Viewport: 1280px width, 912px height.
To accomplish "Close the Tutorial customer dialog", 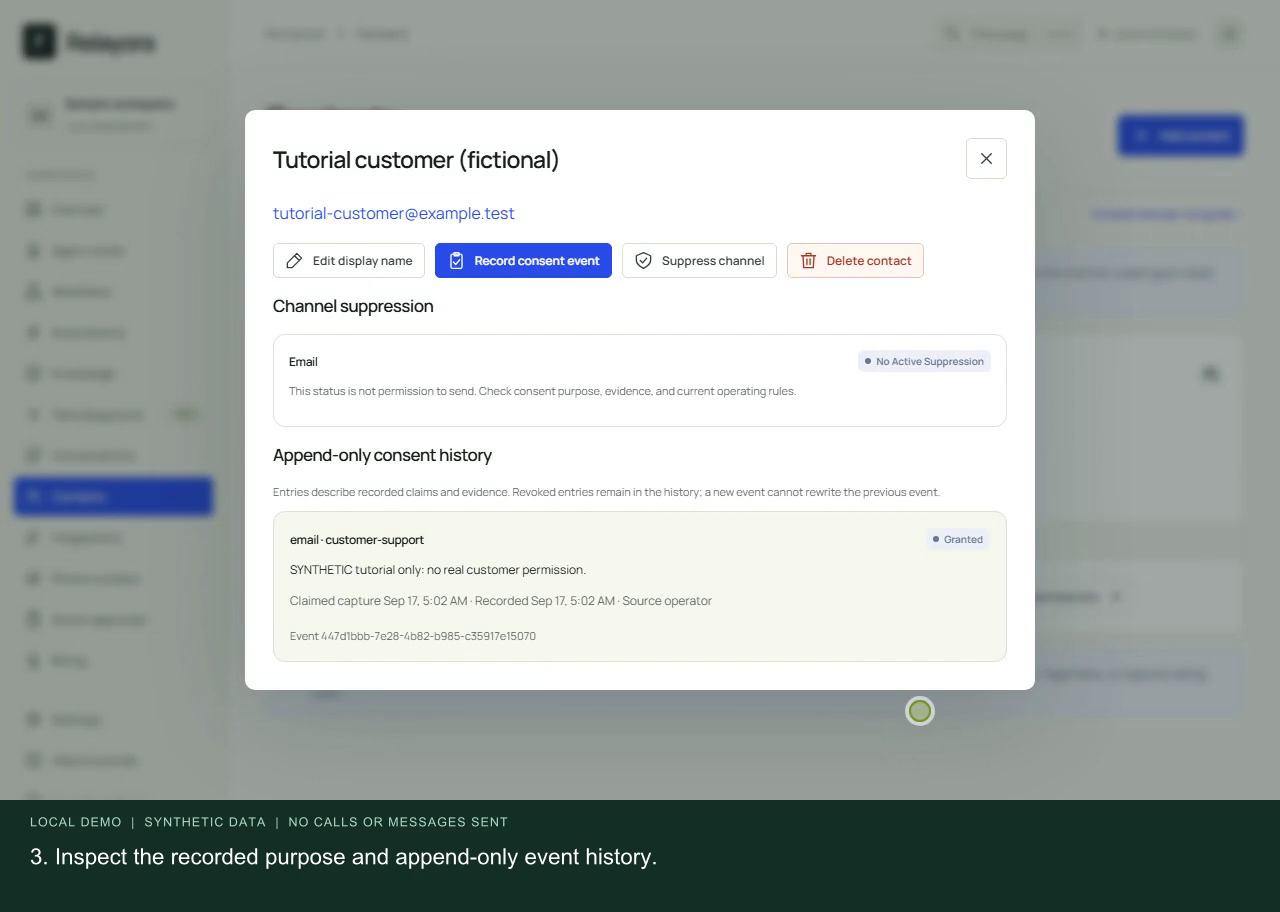I will 986,159.
